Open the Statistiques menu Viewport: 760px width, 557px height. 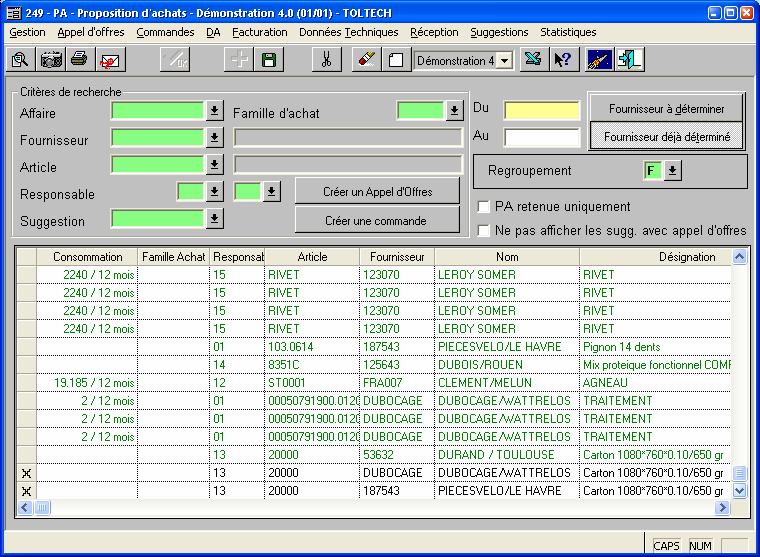pyautogui.click(x=568, y=32)
